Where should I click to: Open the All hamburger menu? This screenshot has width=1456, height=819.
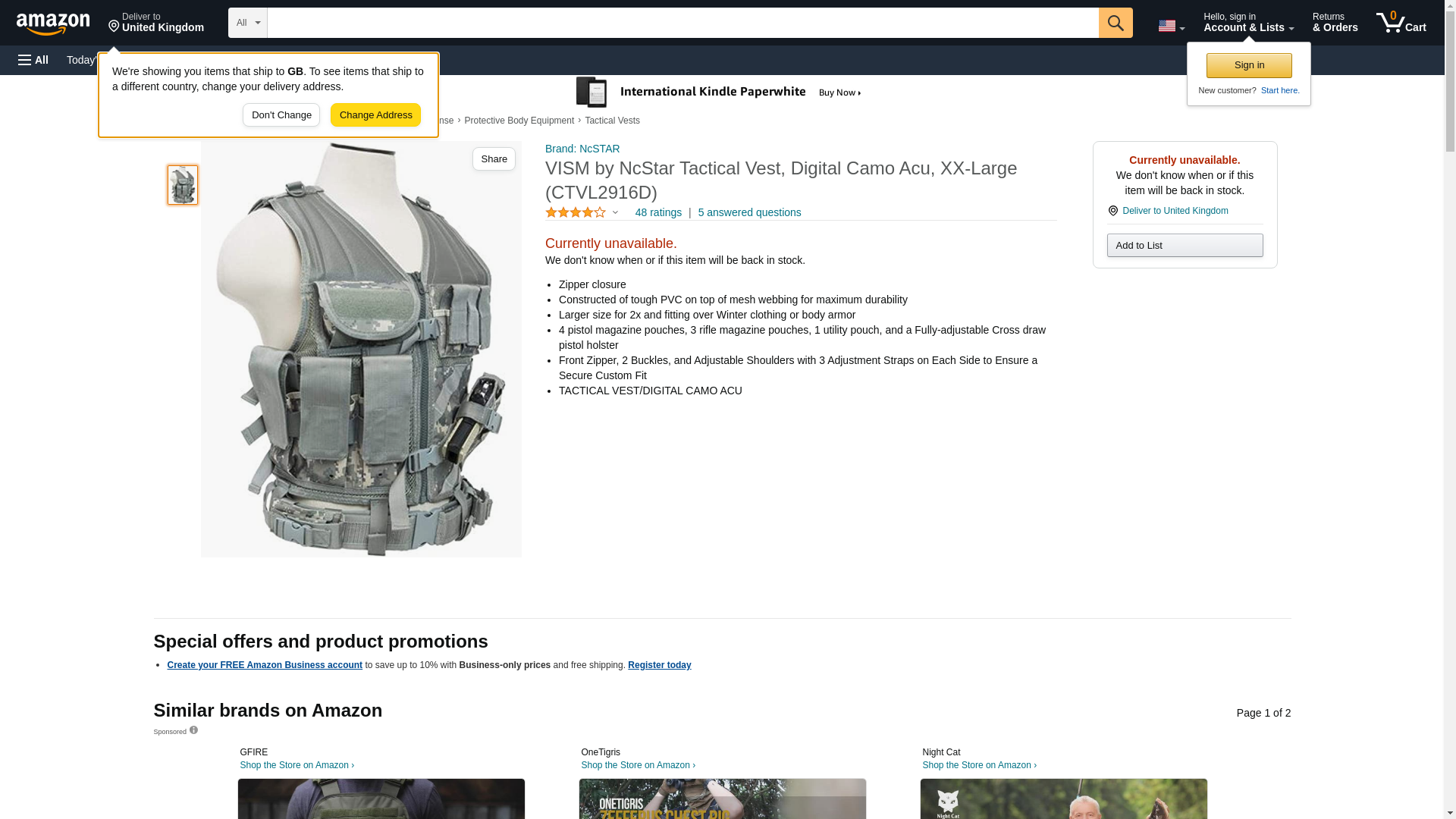(33, 60)
